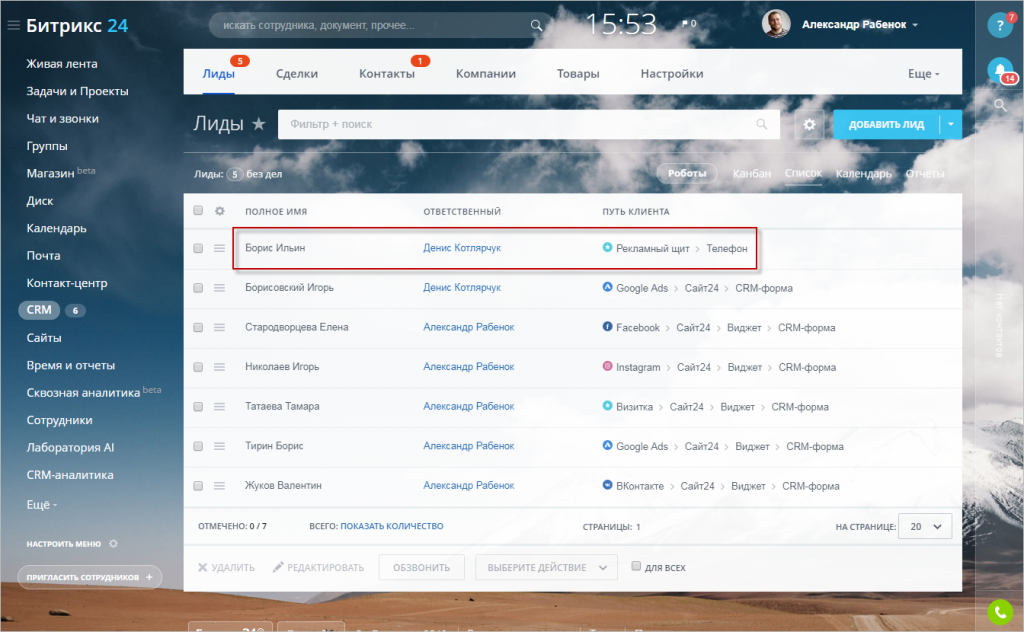Switch to the Контакты tab
This screenshot has height=632, width=1024.
pos(387,74)
